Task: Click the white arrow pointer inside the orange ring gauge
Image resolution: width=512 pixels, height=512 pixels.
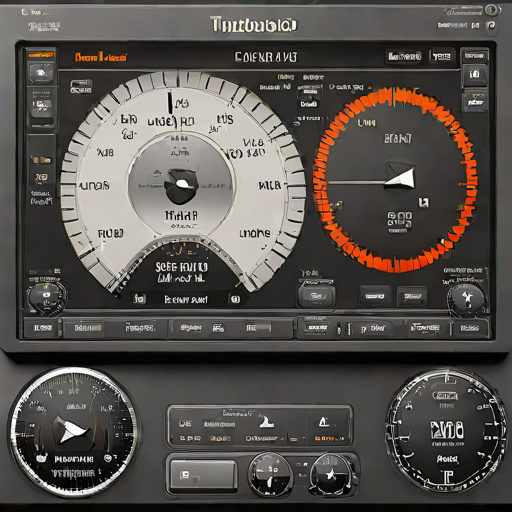Action: tap(400, 177)
